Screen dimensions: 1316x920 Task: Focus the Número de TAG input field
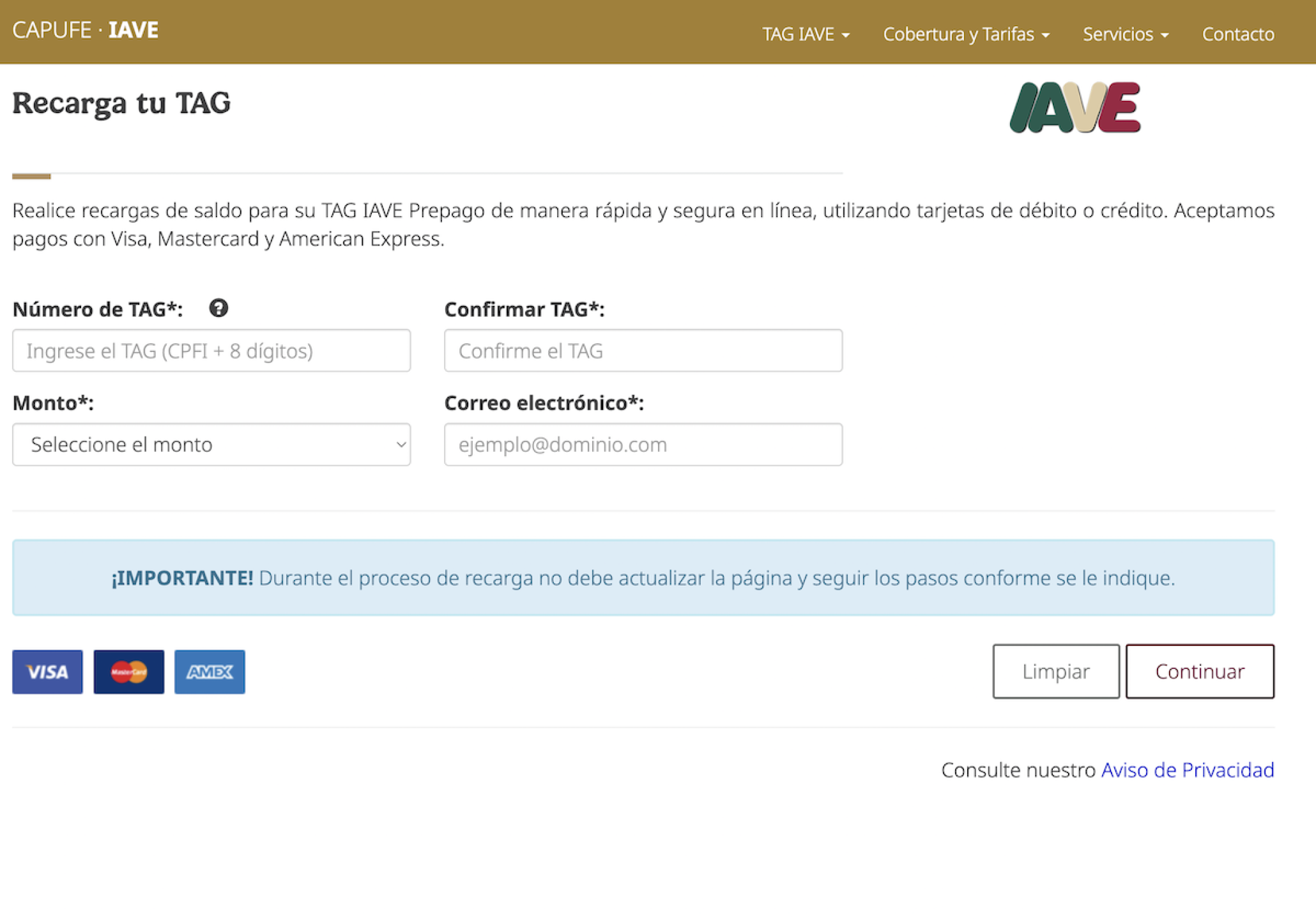pos(211,350)
